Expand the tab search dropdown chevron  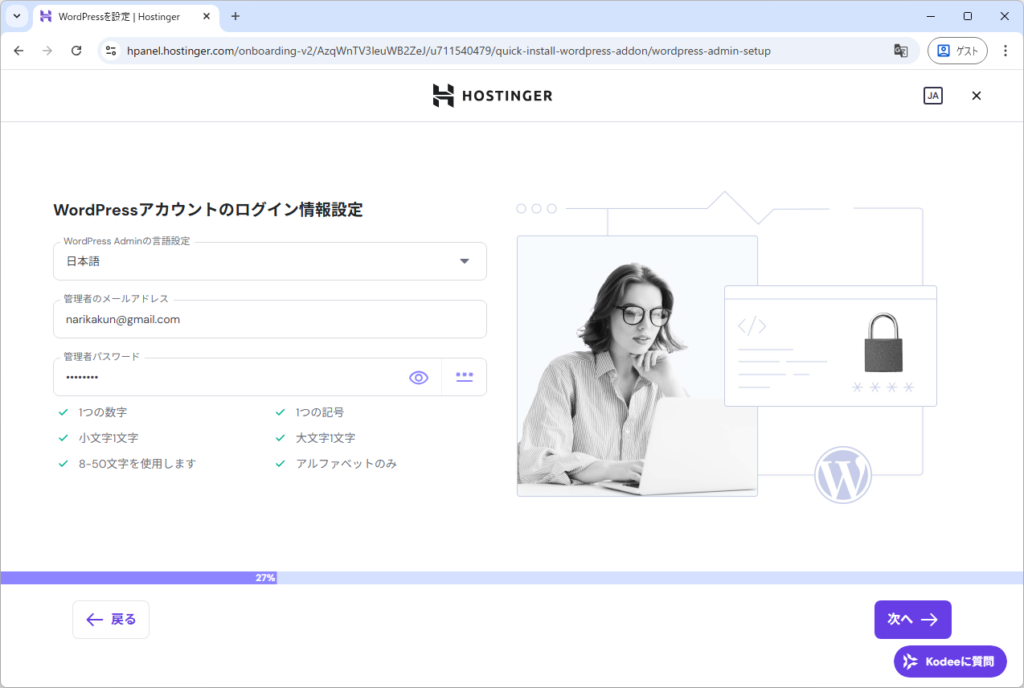[16, 16]
